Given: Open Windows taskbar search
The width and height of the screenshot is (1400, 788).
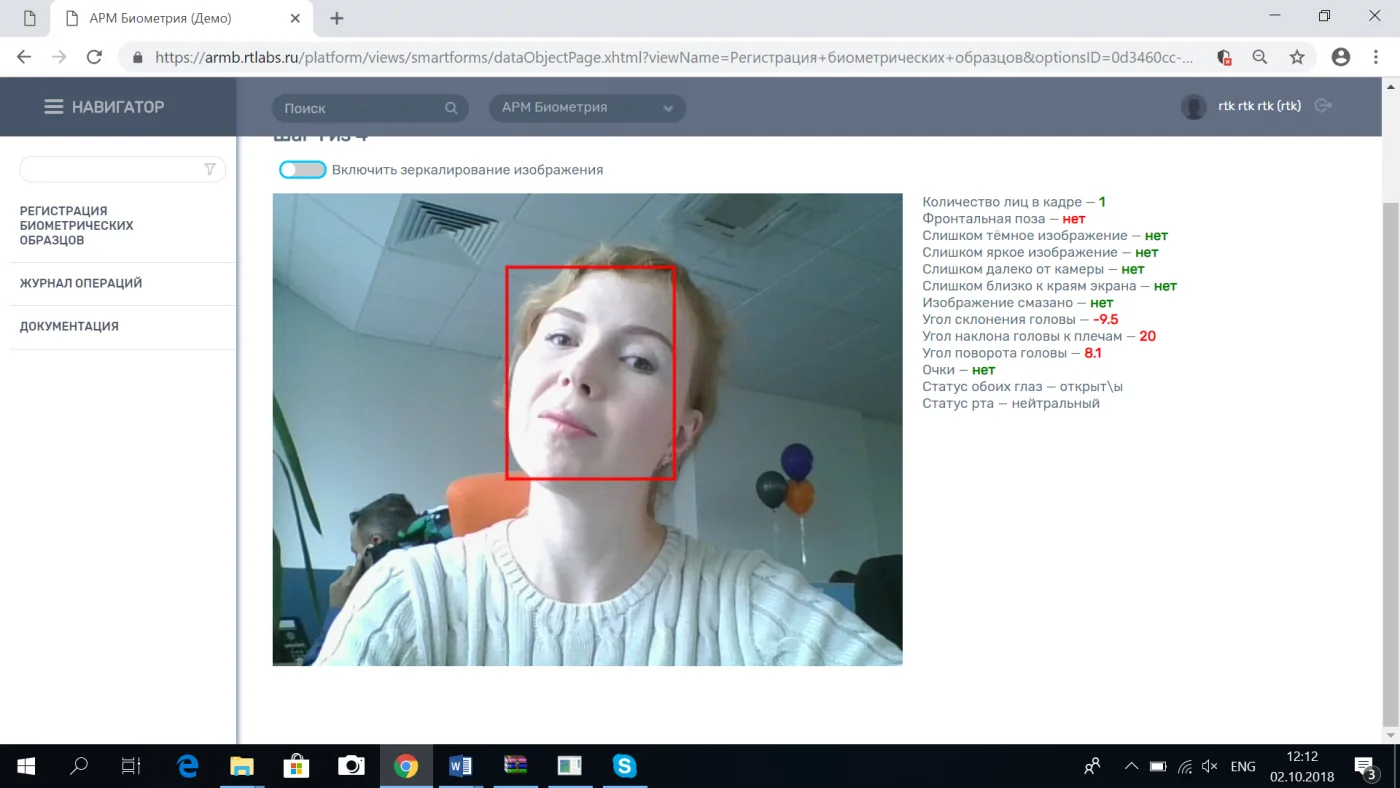Looking at the screenshot, I should coord(78,766).
